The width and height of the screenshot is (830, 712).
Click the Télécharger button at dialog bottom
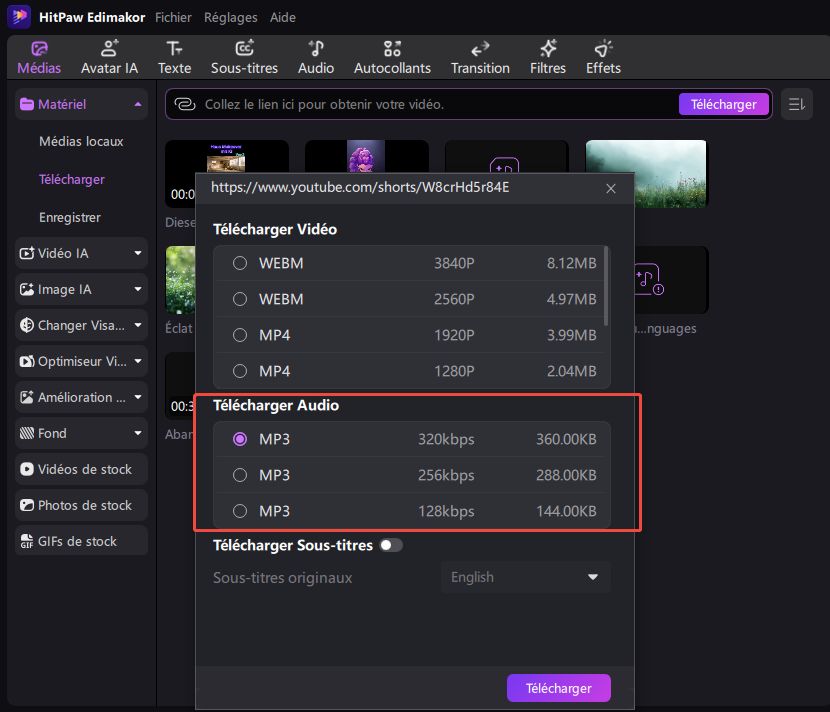point(558,688)
